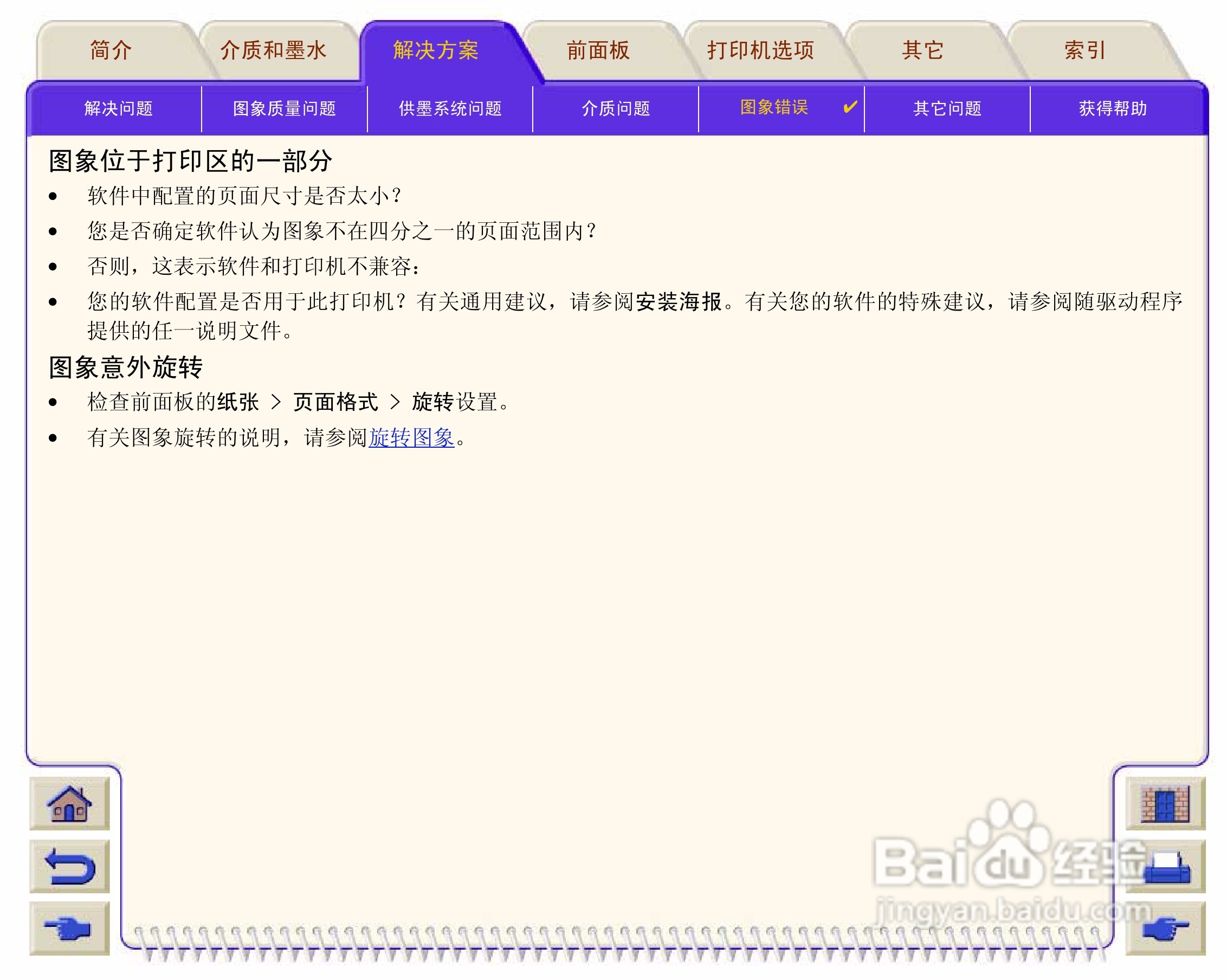Open the 前面板 tab
The height and width of the screenshot is (980, 1227).
click(598, 50)
